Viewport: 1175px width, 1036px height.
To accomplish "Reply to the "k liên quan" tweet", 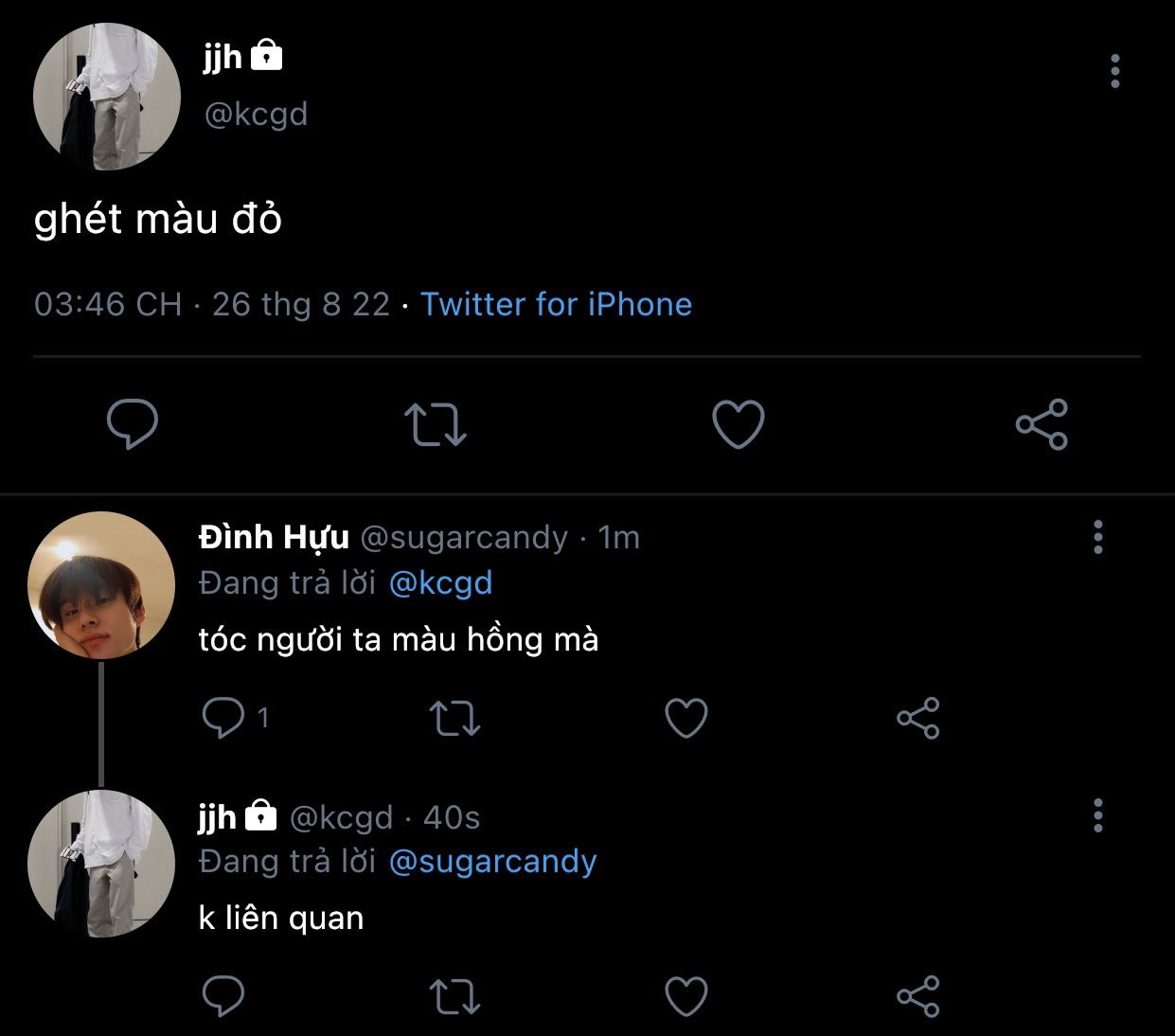I will [223, 995].
